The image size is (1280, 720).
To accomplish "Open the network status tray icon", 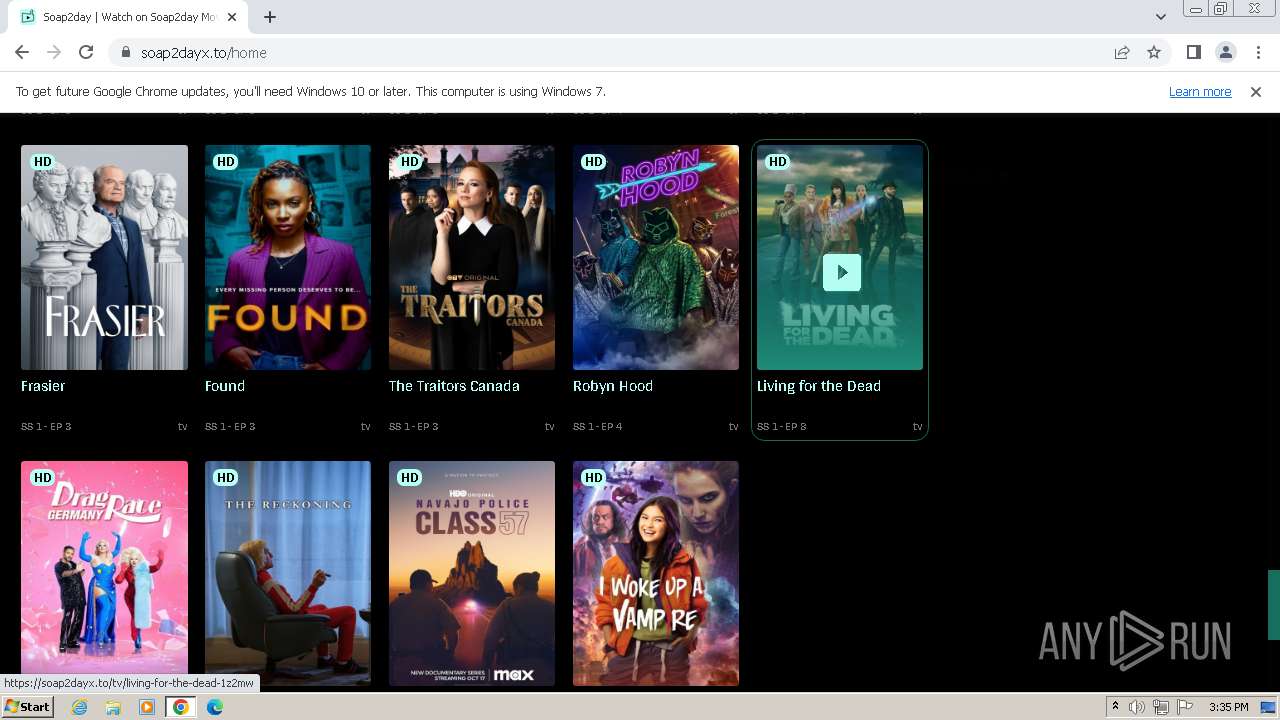I will click(x=1161, y=707).
